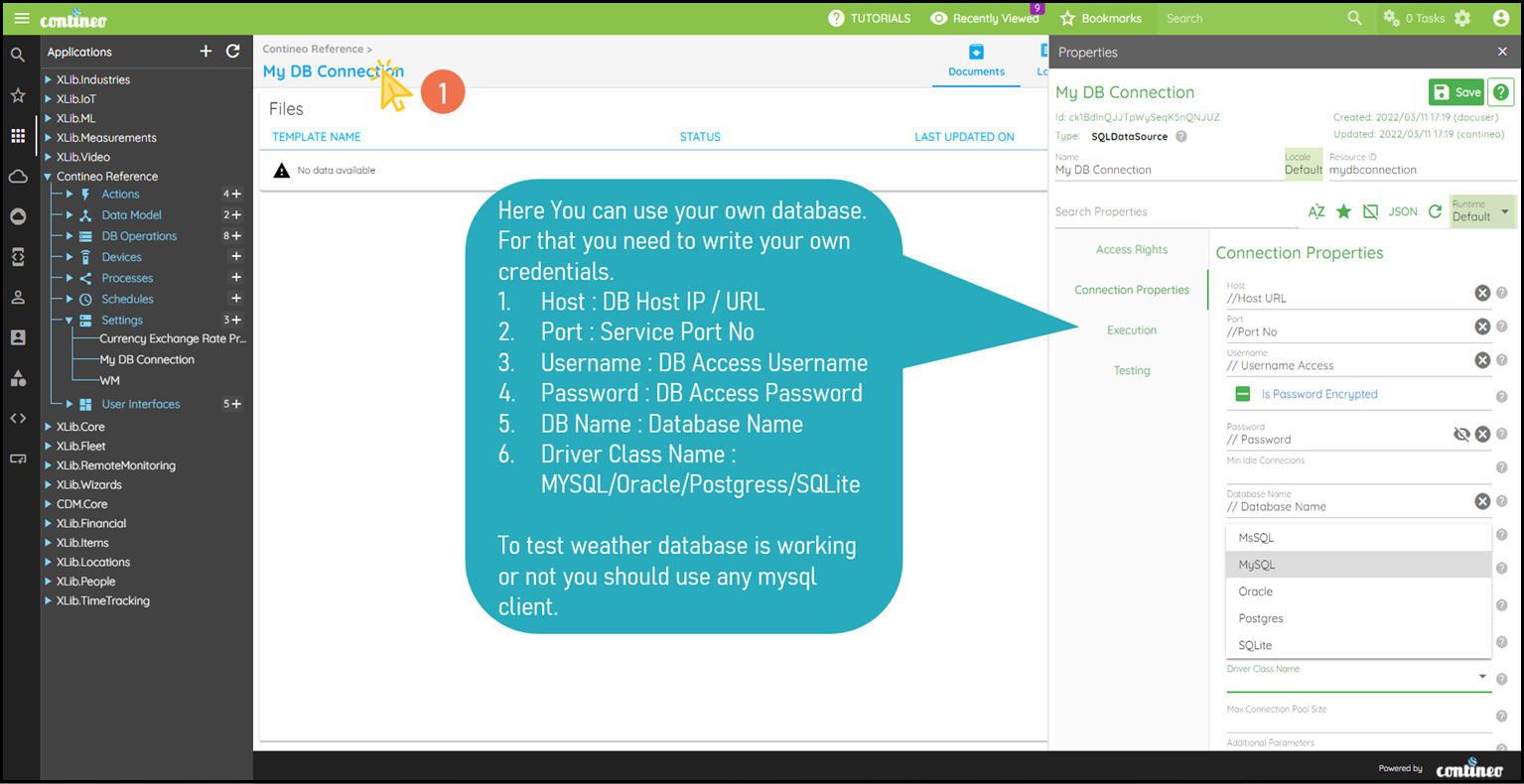Open JSON view of properties
Image resolution: width=1524 pixels, height=784 pixels.
point(1402,211)
